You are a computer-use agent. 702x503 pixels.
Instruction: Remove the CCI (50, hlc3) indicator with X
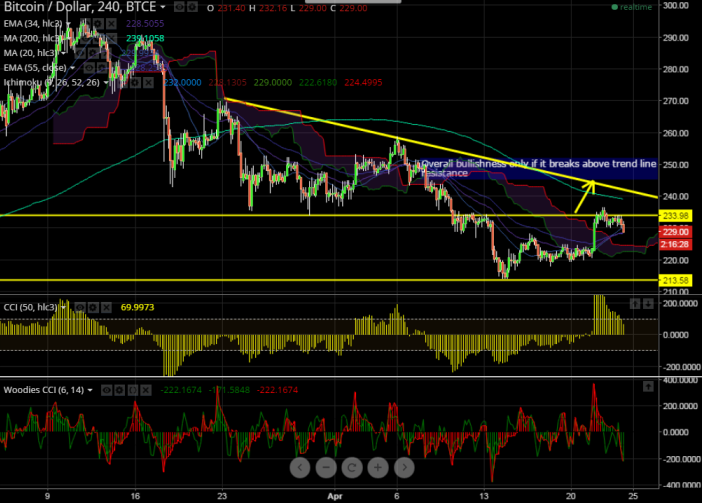106,307
